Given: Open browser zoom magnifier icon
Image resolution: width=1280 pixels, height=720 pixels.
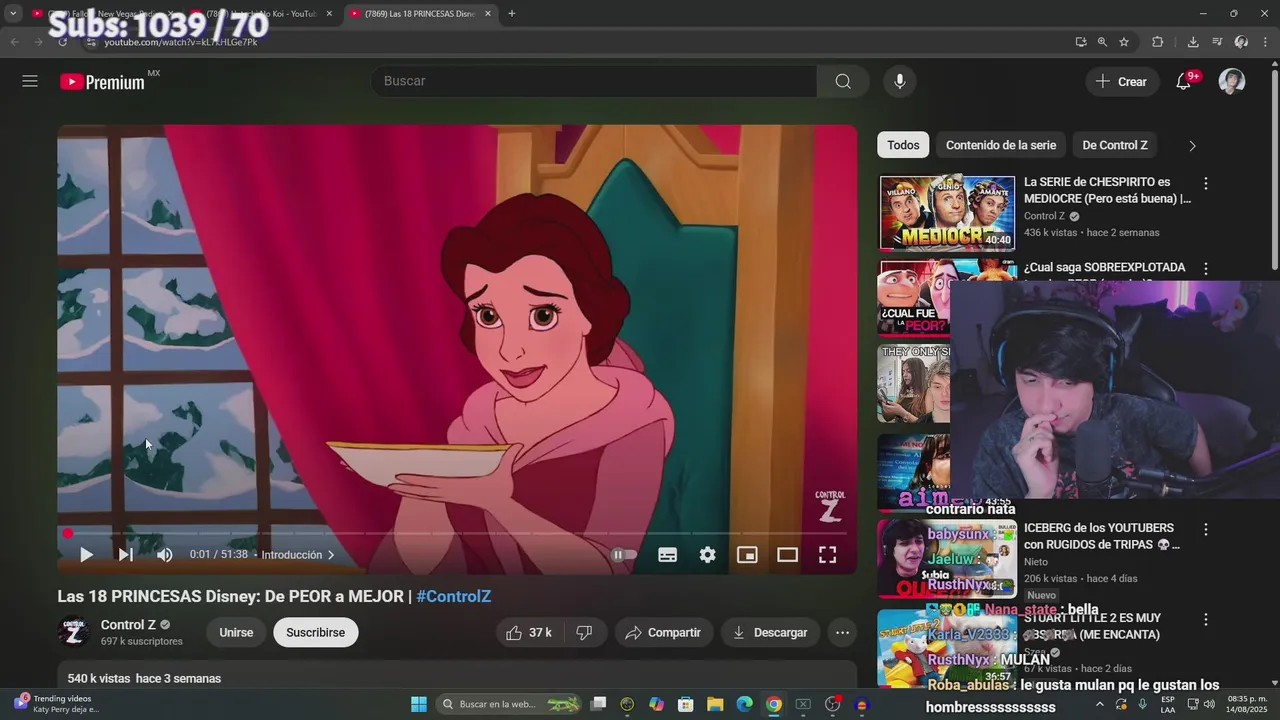Looking at the screenshot, I should click(x=1102, y=42).
